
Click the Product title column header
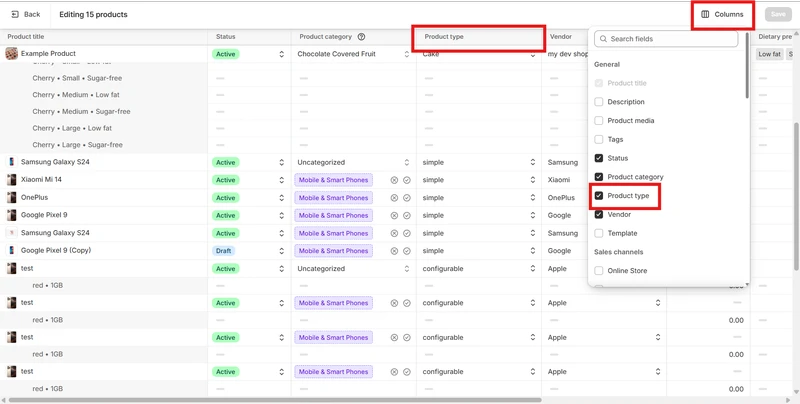click(x=26, y=37)
